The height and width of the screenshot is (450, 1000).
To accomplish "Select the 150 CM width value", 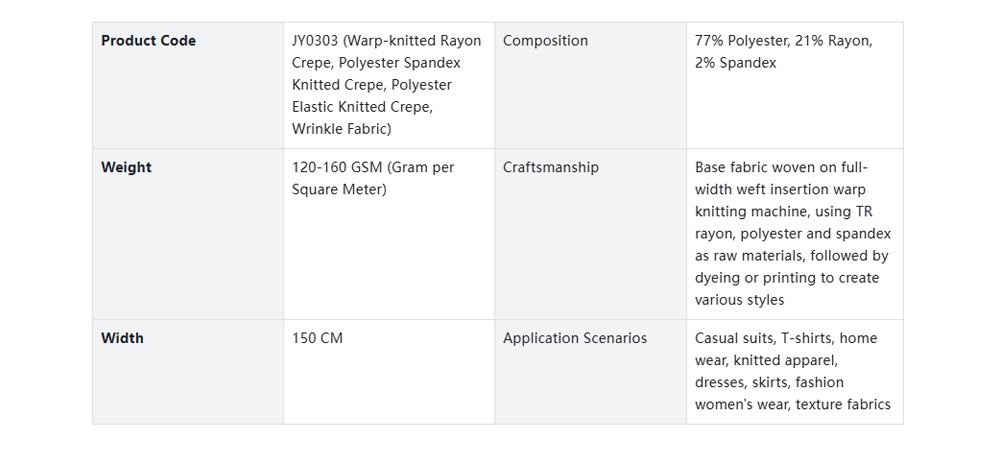I will point(317,339).
